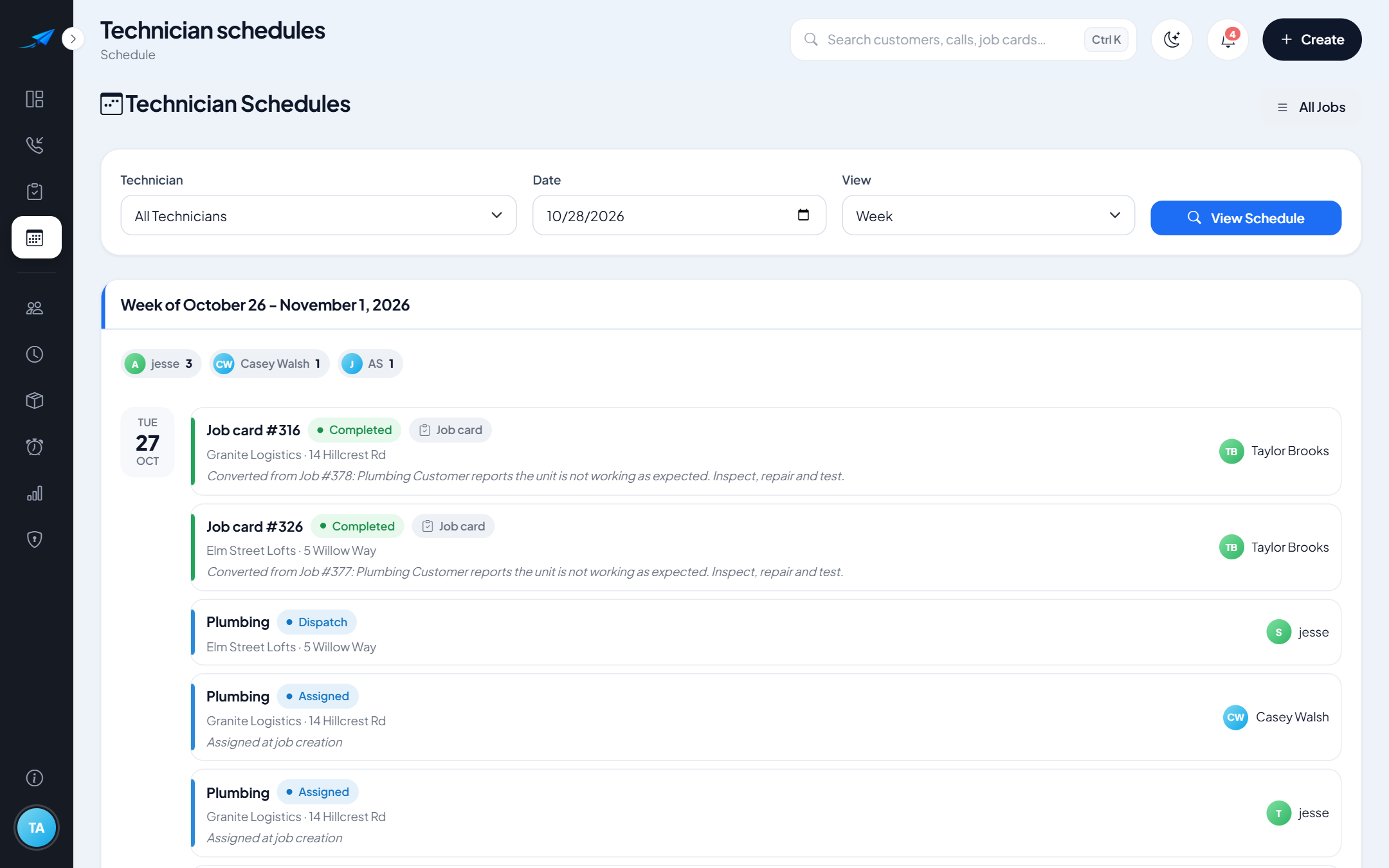Click Completed badge on Job card #316
Image resolution: width=1389 pixels, height=868 pixels.
(354, 430)
